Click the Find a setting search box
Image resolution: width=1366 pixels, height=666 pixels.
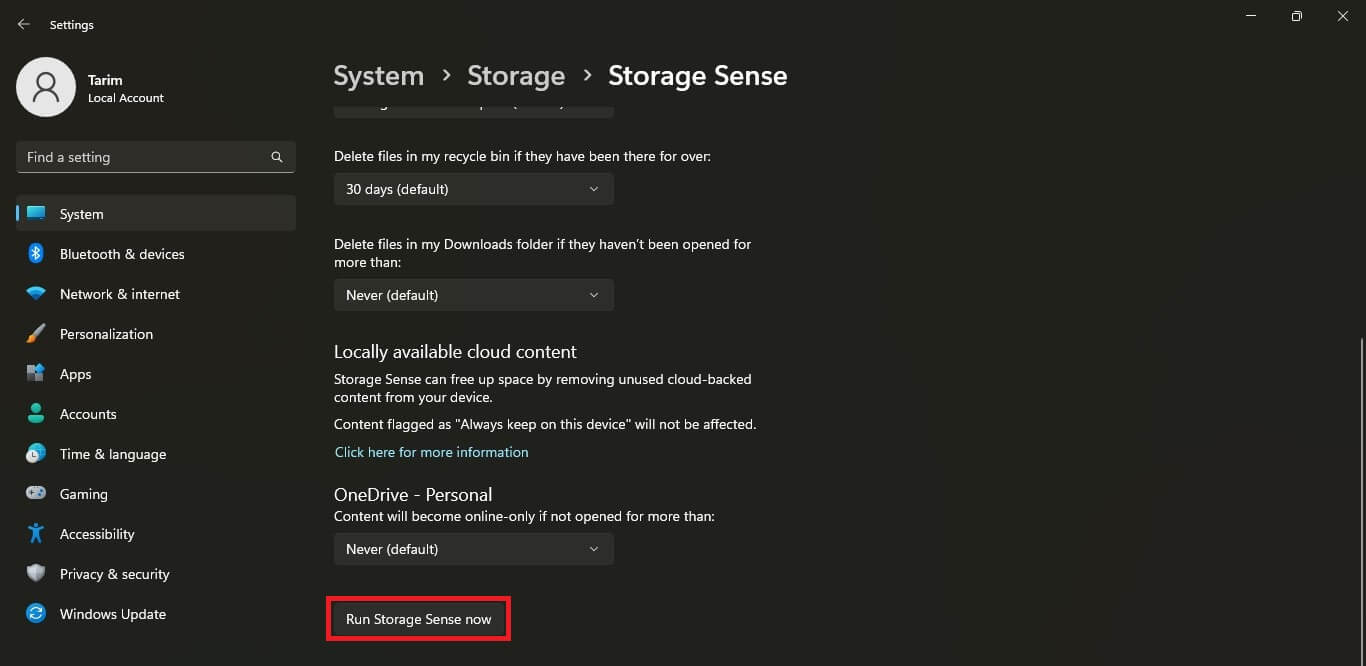coord(155,157)
